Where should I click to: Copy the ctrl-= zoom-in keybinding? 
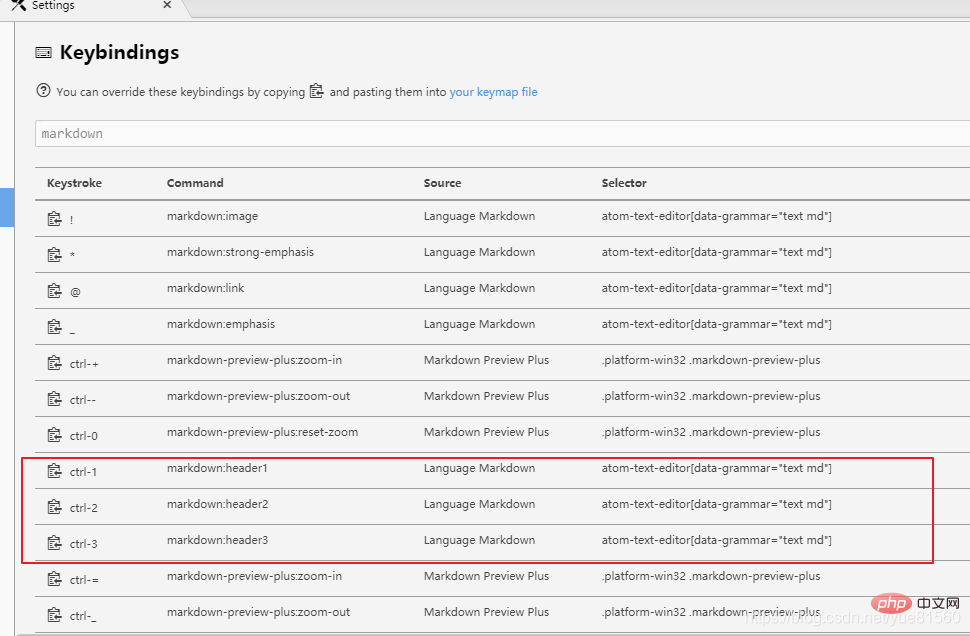(54, 578)
